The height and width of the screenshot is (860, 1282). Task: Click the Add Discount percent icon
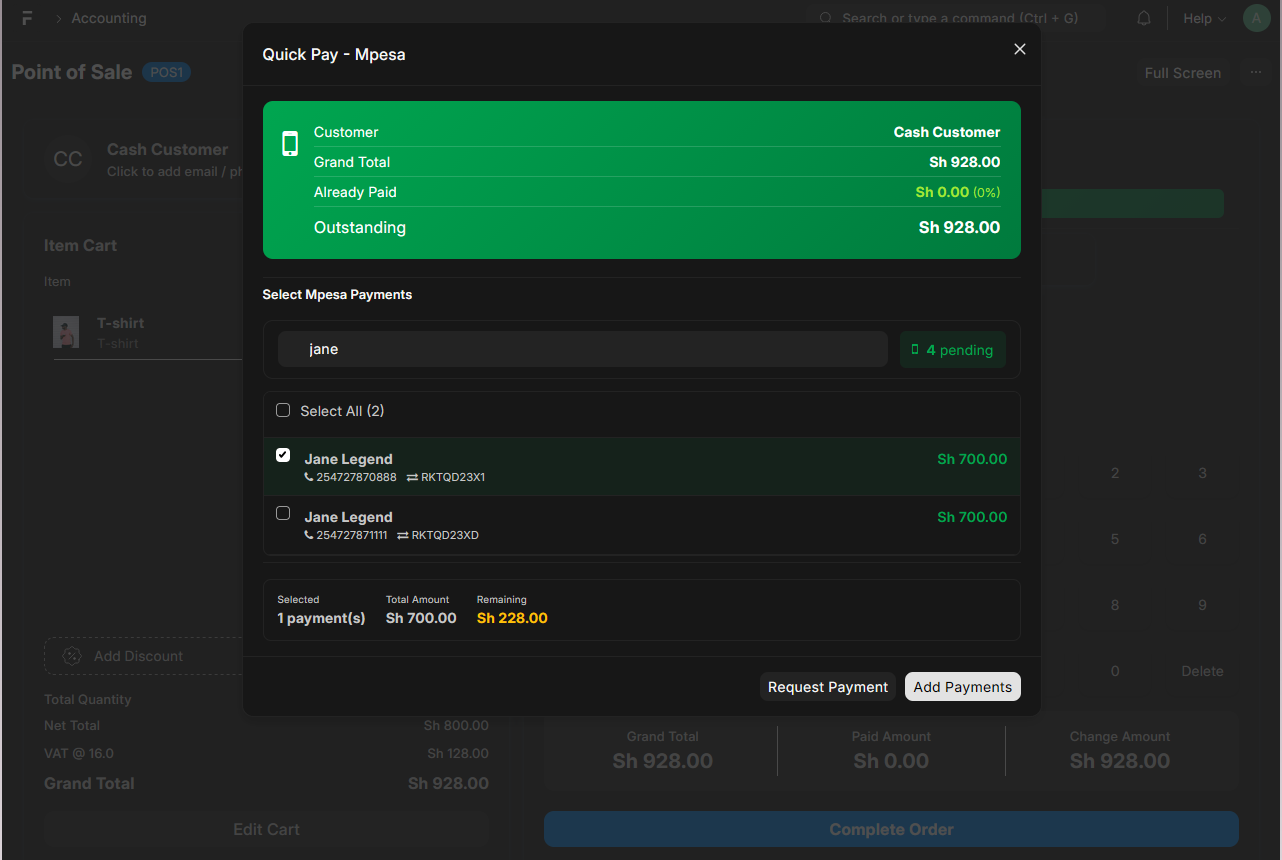(72, 656)
